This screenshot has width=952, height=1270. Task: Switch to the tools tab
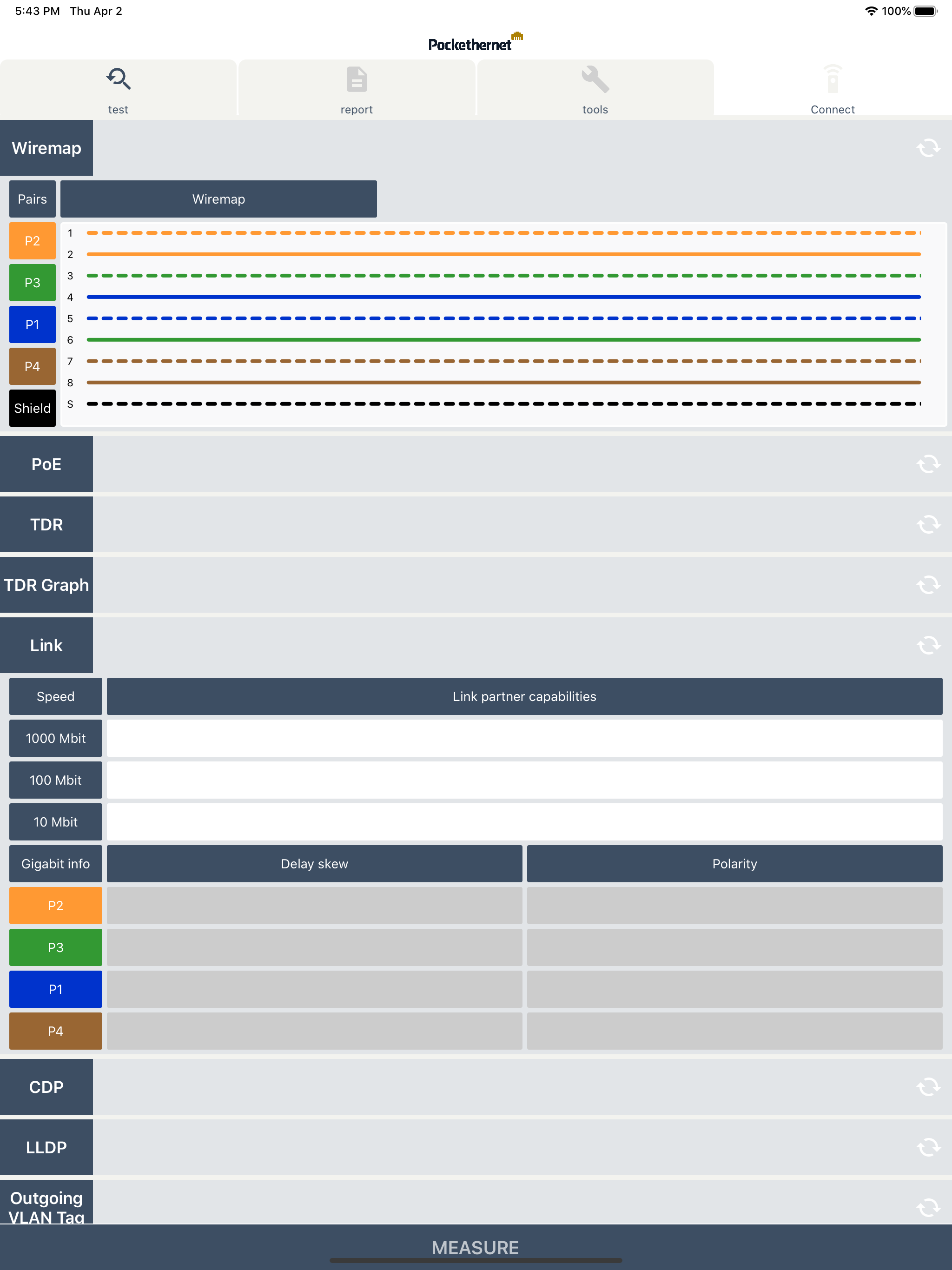(595, 88)
